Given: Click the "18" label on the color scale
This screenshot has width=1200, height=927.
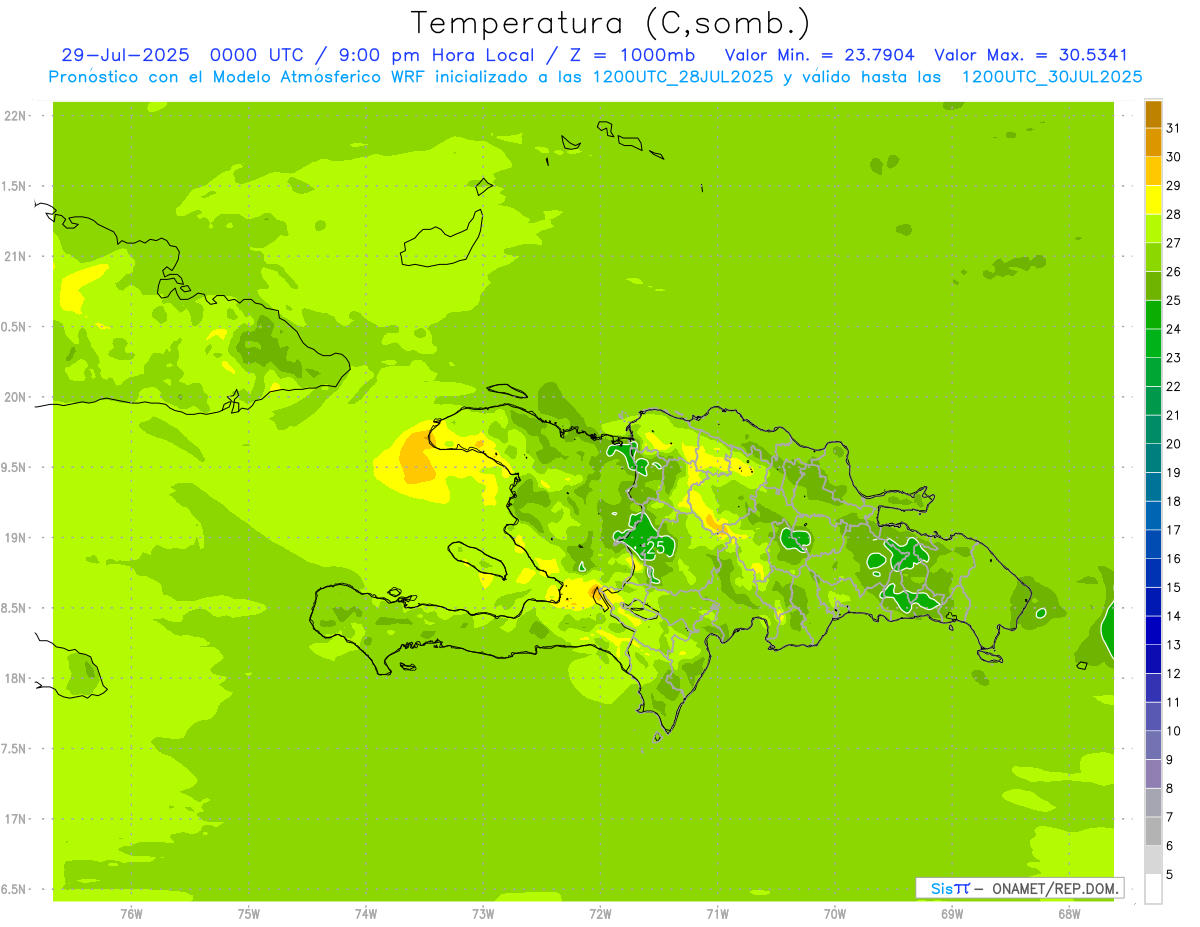Looking at the screenshot, I should (x=1173, y=502).
